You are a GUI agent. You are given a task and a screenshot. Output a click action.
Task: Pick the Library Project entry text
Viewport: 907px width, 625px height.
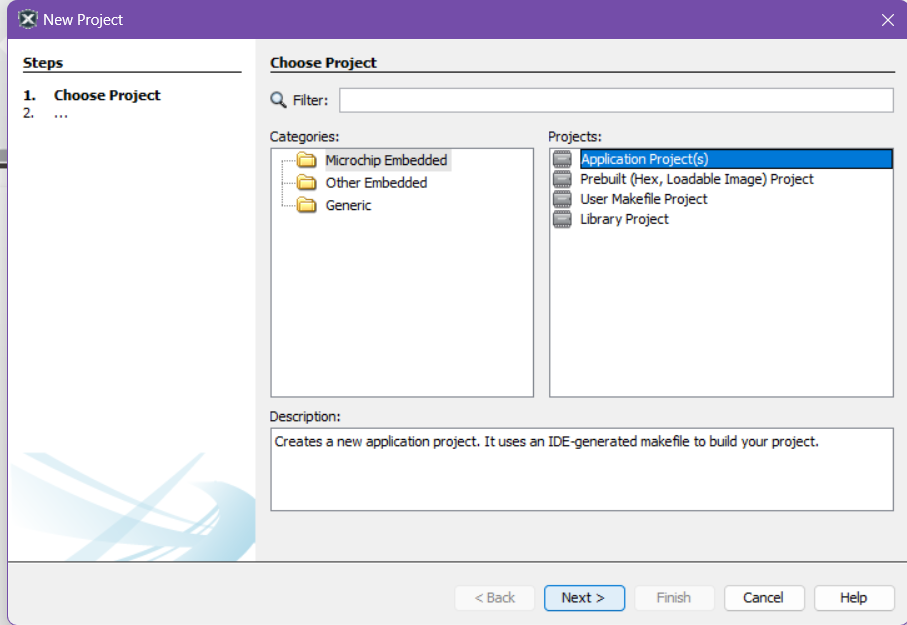(x=624, y=219)
